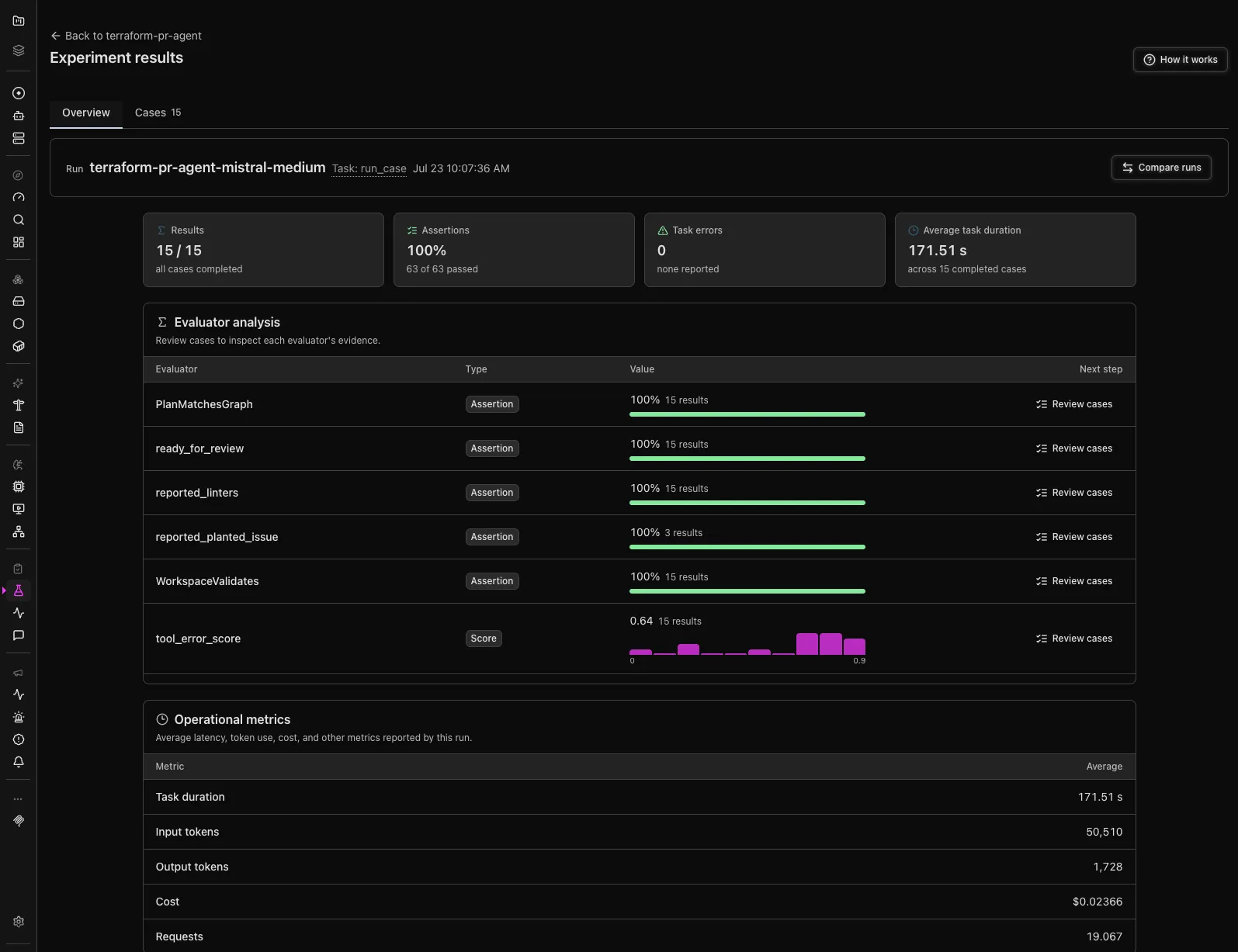
Task: Click the Cost value $0.02366
Action: tap(1098, 902)
